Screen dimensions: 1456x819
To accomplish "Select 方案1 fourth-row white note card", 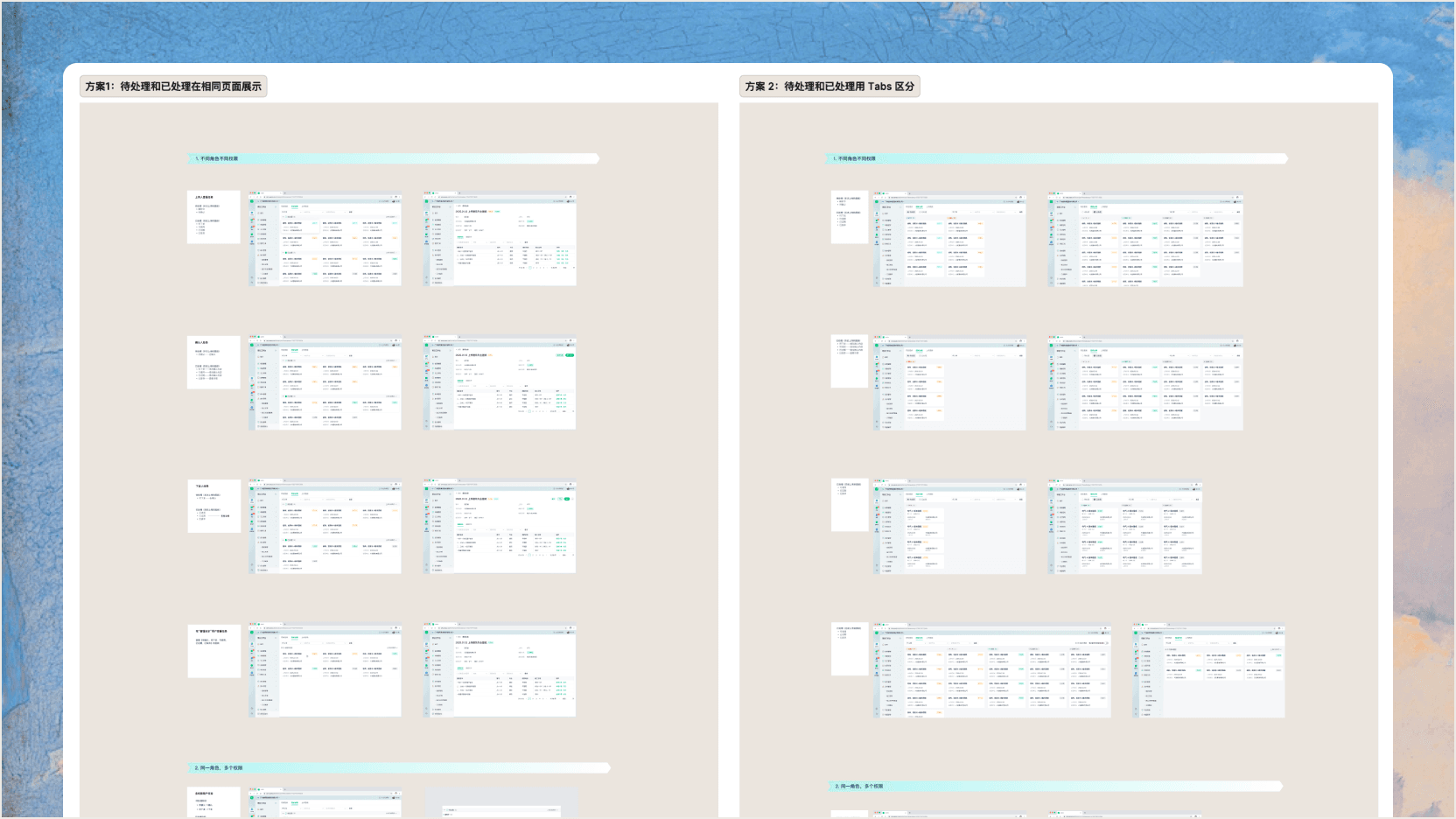I will pos(213,650).
